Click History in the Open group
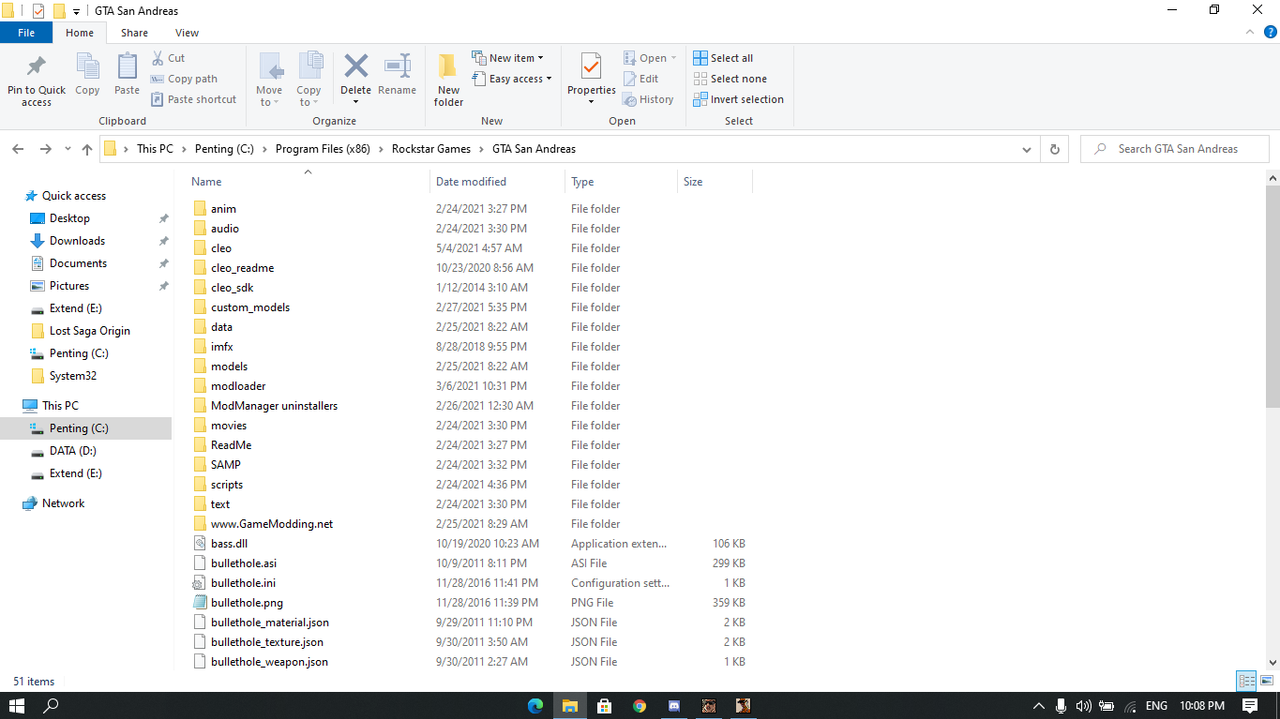This screenshot has height=719, width=1280. 648,99
